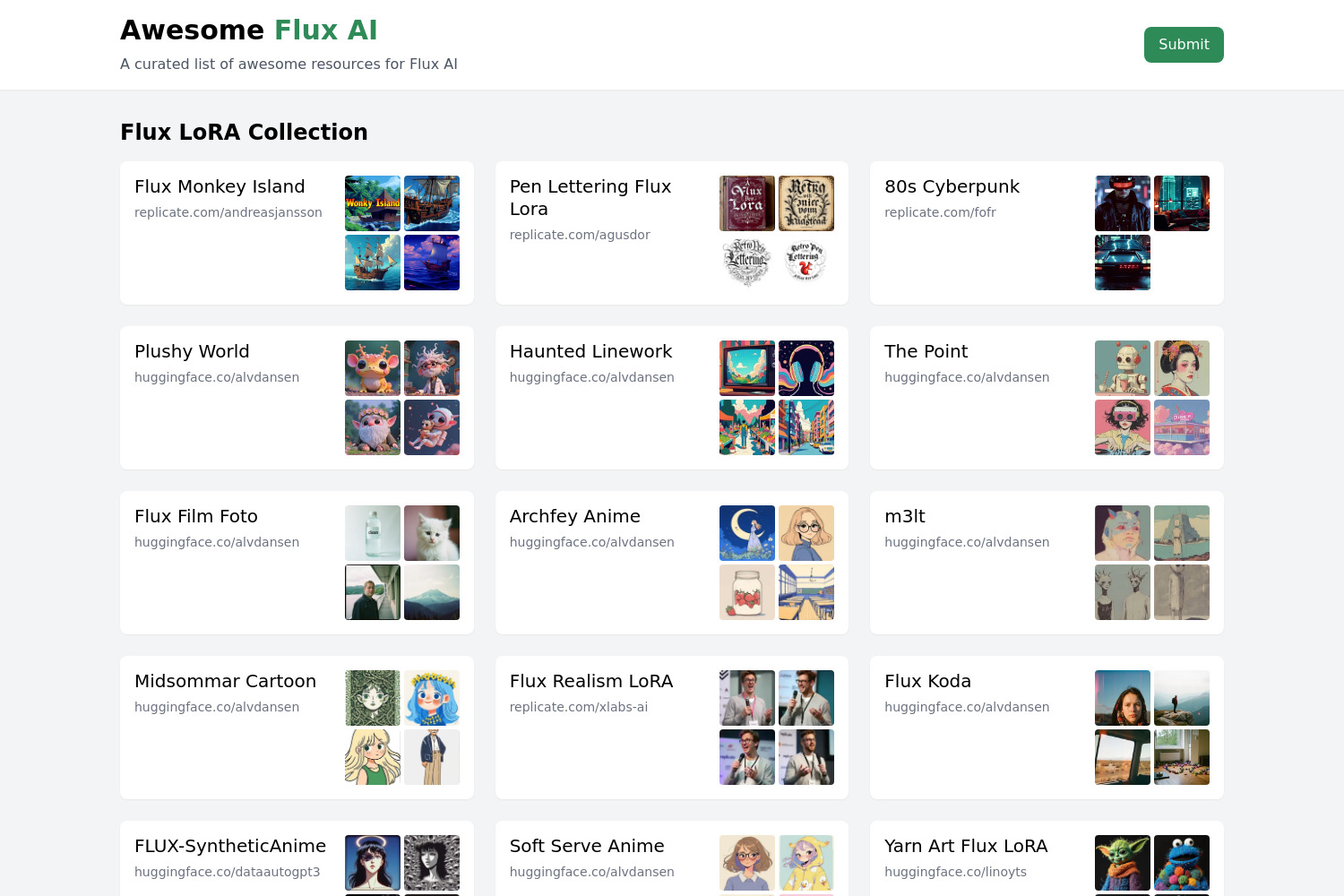The width and height of the screenshot is (1344, 896).
Task: Open the Yarn Art Flux LoRA title
Action: coord(966,846)
